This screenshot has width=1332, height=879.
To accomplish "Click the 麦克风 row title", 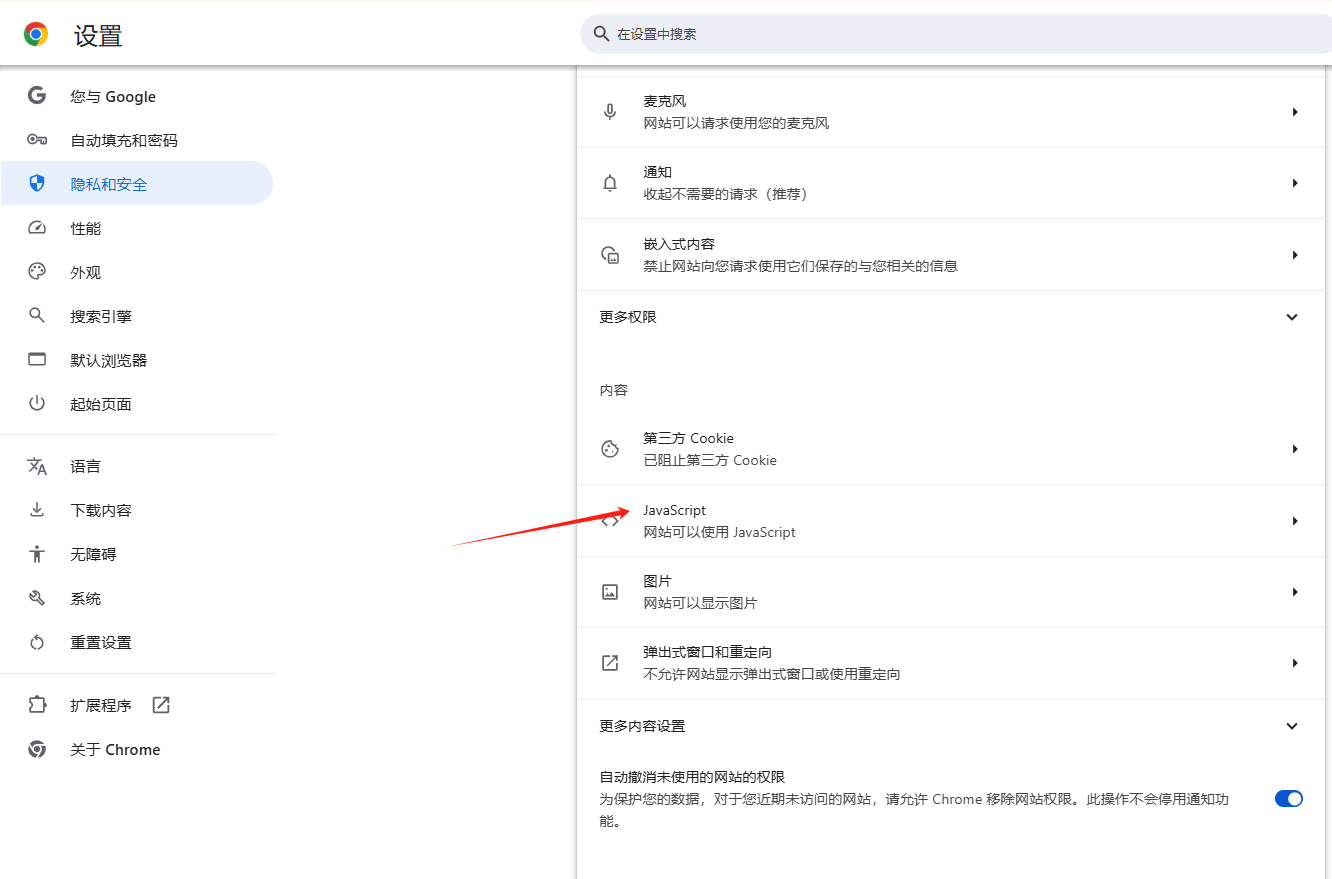I will [664, 101].
